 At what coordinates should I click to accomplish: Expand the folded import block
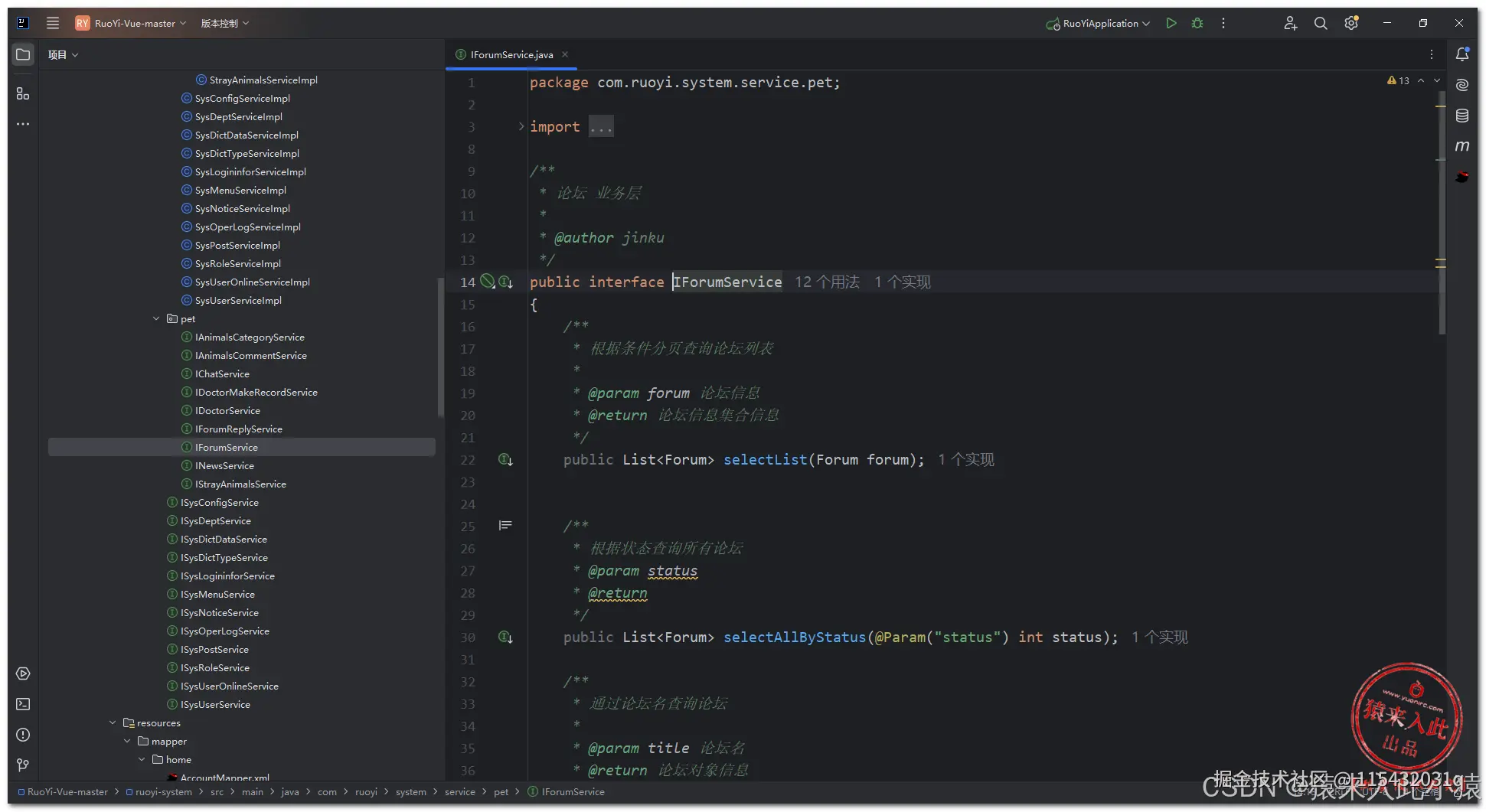tap(521, 126)
